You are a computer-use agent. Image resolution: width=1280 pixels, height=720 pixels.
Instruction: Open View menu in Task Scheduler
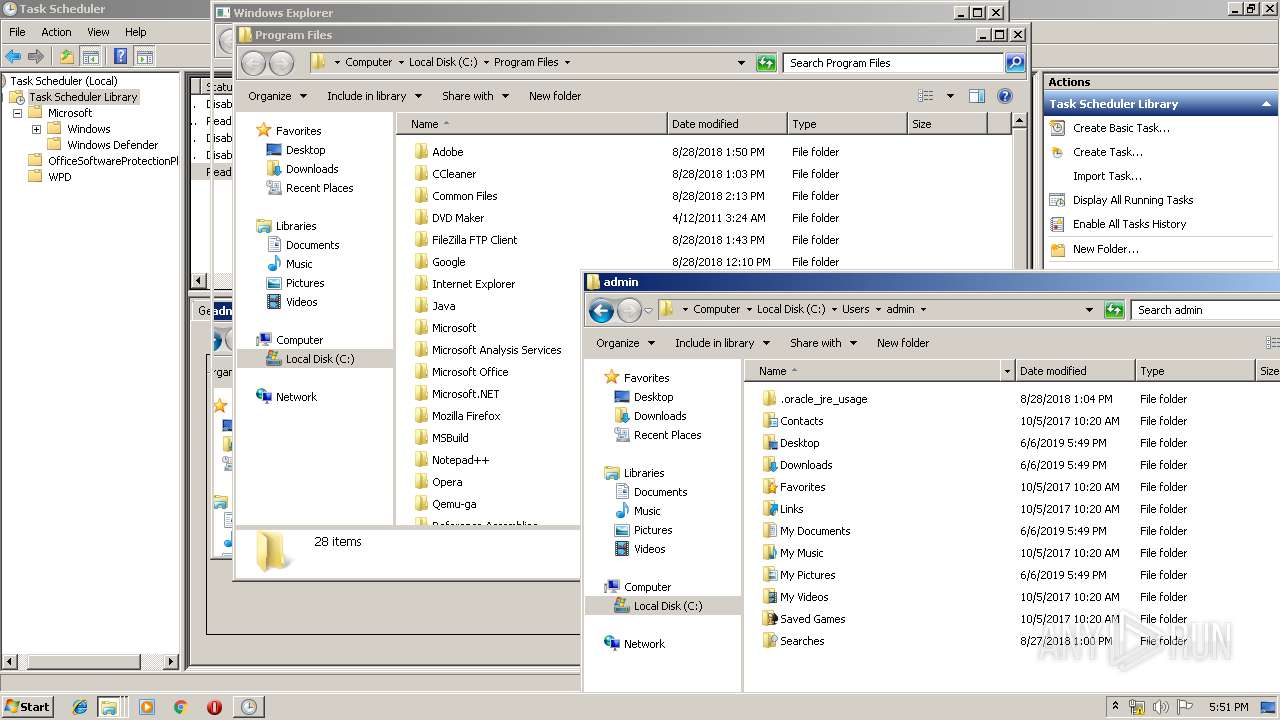click(98, 32)
